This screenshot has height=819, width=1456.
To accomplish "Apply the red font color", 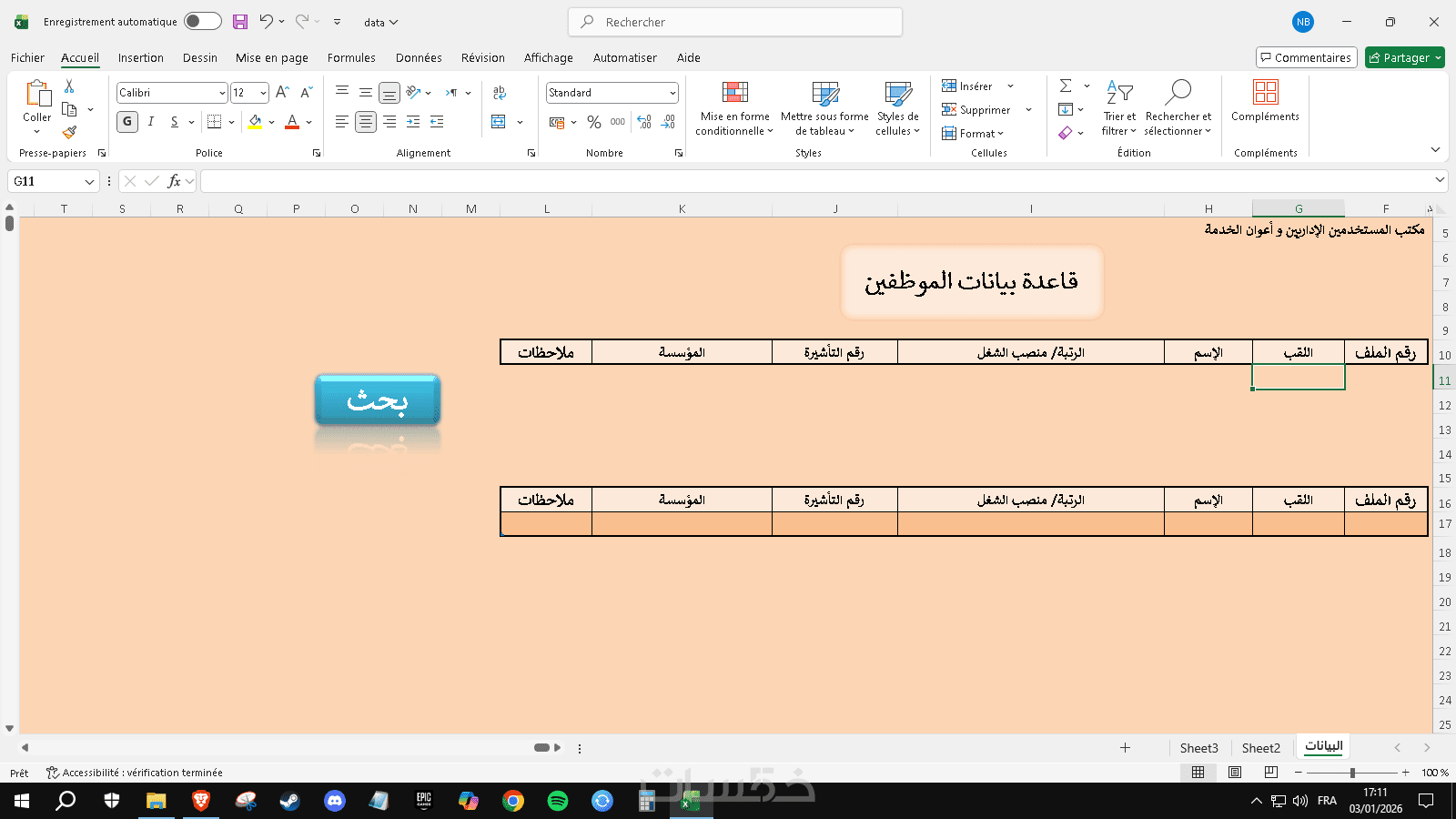I will pyautogui.click(x=292, y=122).
